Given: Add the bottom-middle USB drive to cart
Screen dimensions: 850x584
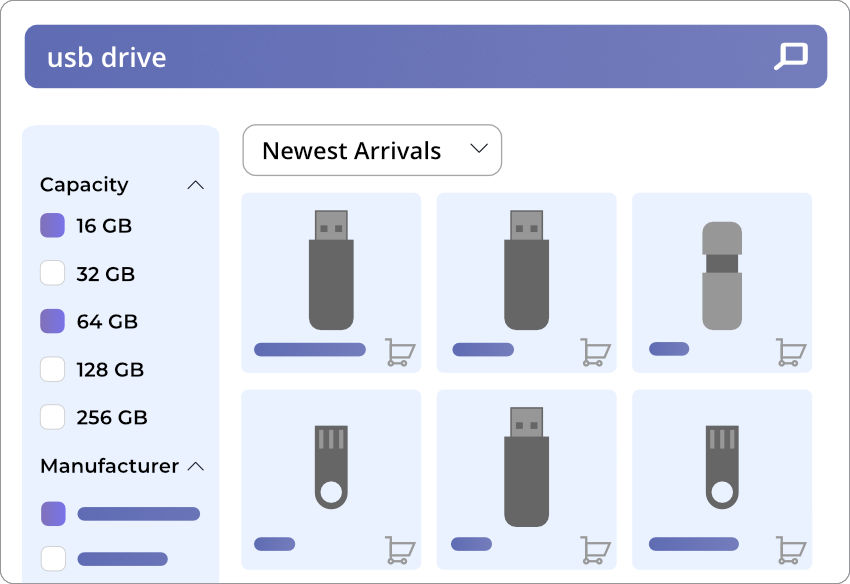Looking at the screenshot, I should point(596,549).
